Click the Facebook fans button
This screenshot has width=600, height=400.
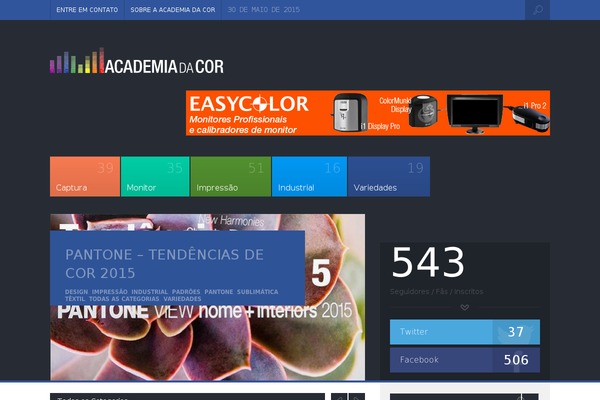click(465, 360)
